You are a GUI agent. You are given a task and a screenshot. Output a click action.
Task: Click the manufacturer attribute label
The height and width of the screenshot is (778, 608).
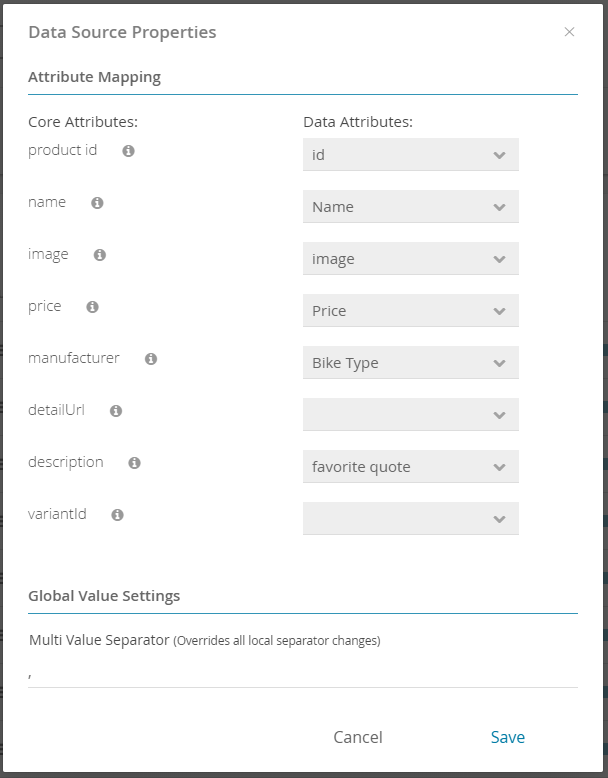click(x=73, y=358)
